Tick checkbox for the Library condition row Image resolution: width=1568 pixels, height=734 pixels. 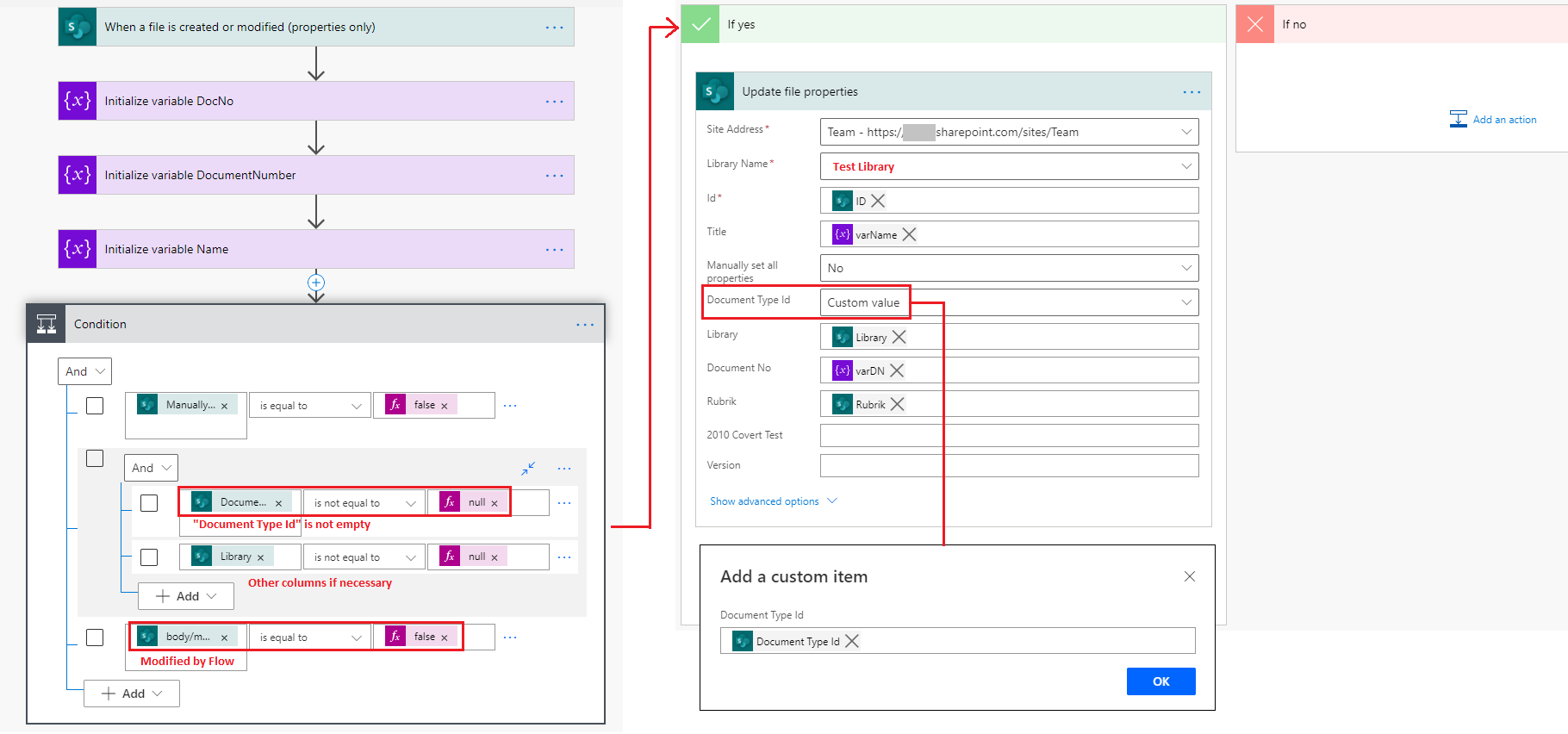tap(149, 557)
